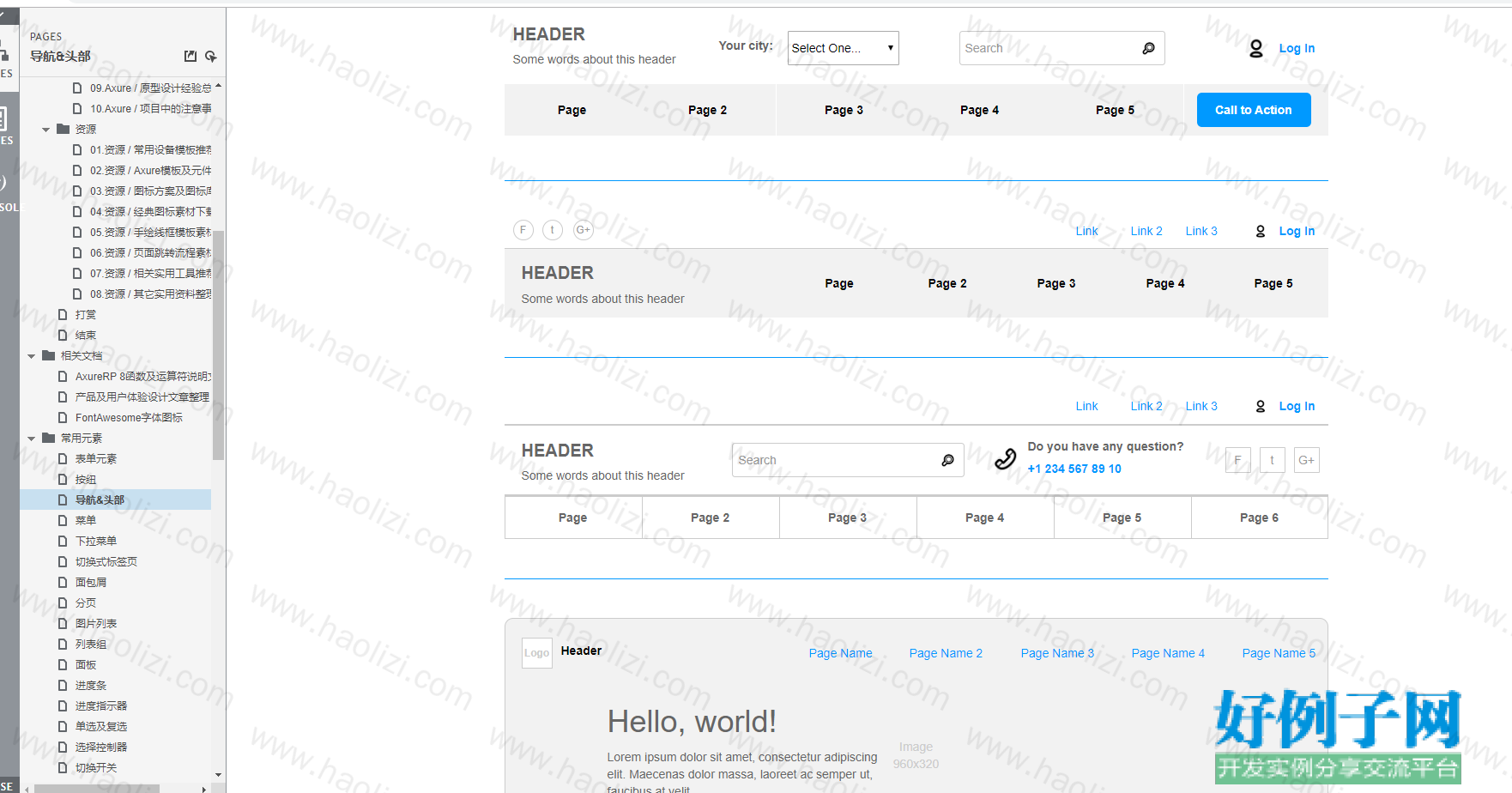Viewport: 1512px width, 793px height.
Task: Click the Logo placeholder in the bottom header
Action: pyautogui.click(x=537, y=653)
